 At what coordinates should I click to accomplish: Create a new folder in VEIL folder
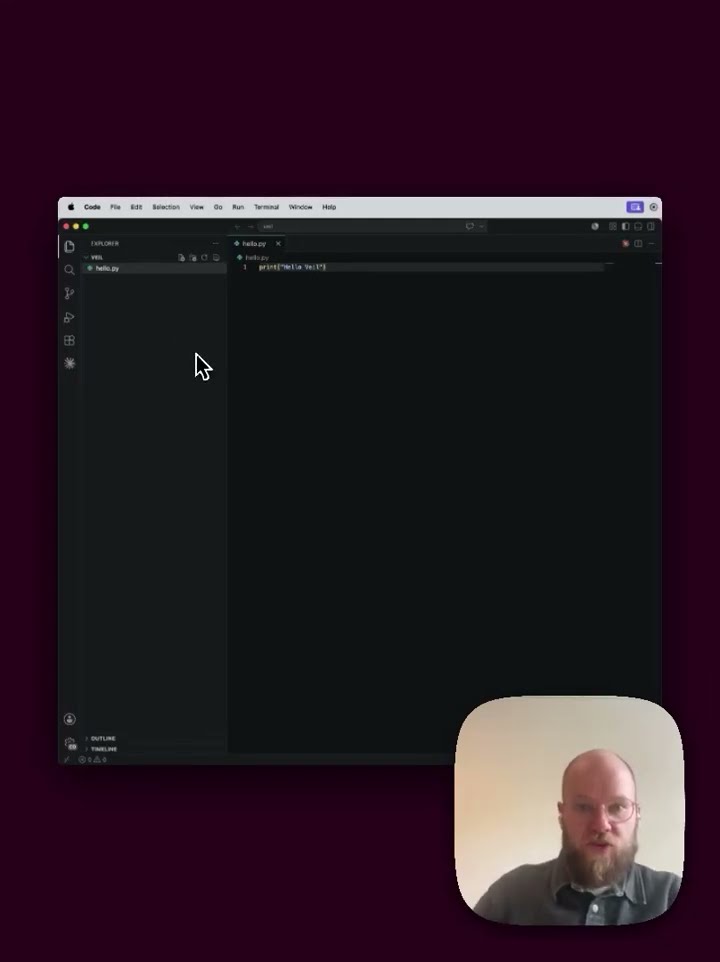(x=193, y=258)
